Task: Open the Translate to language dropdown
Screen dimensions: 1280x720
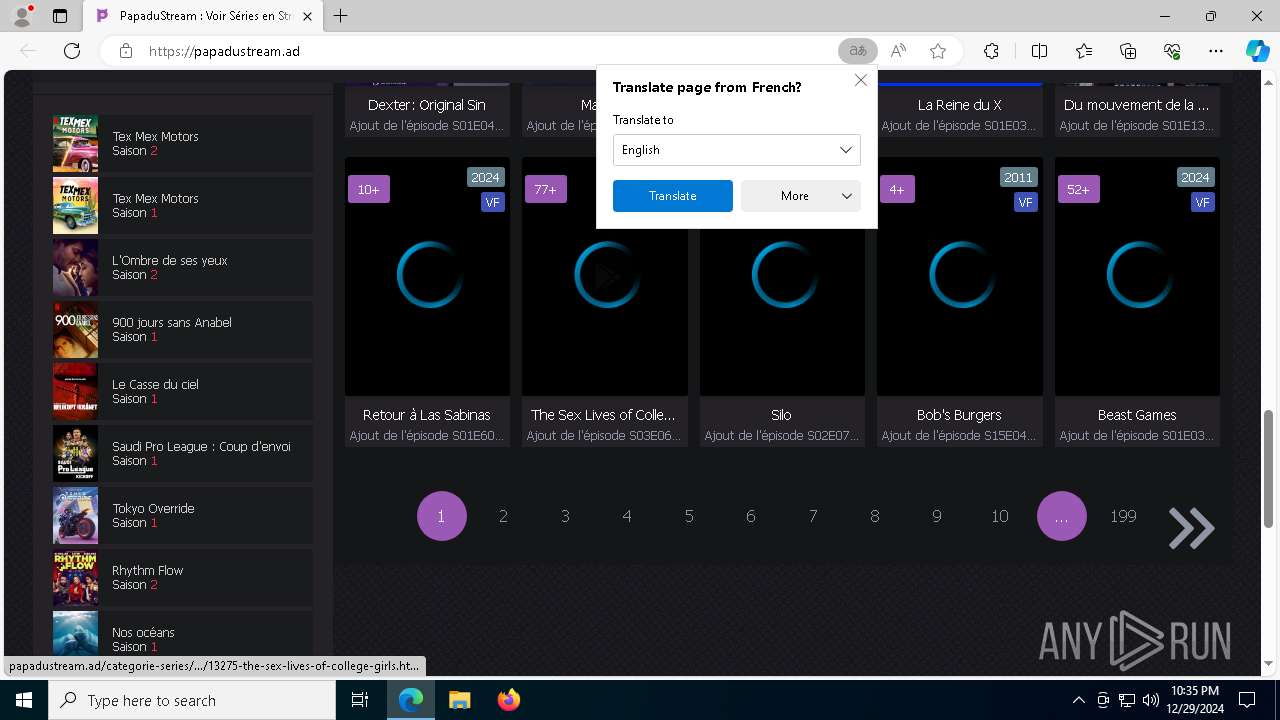Action: (736, 150)
